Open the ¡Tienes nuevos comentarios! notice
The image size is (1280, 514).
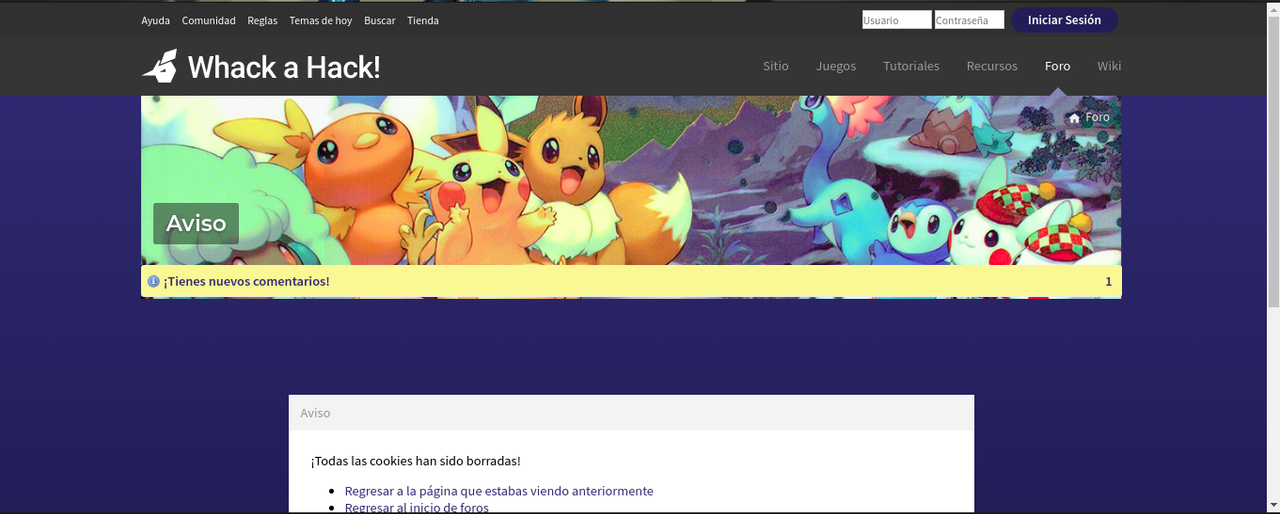246,281
